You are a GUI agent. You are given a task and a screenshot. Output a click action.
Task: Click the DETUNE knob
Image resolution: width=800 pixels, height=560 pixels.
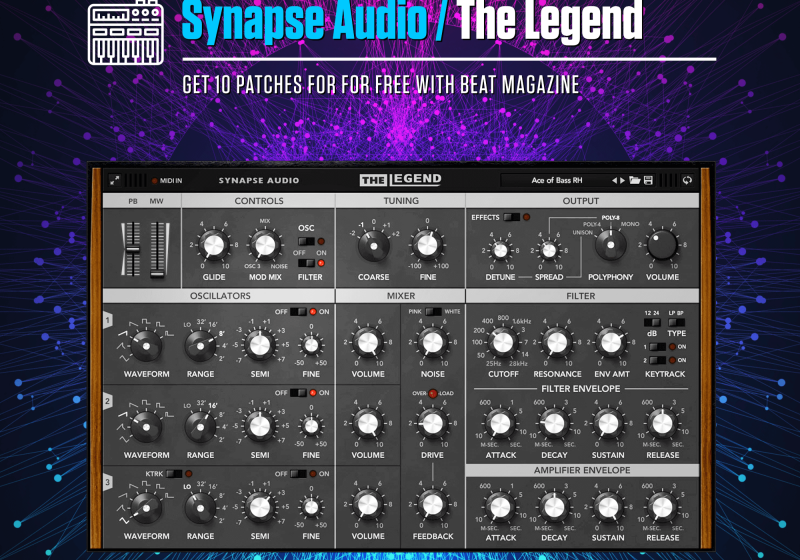501,250
